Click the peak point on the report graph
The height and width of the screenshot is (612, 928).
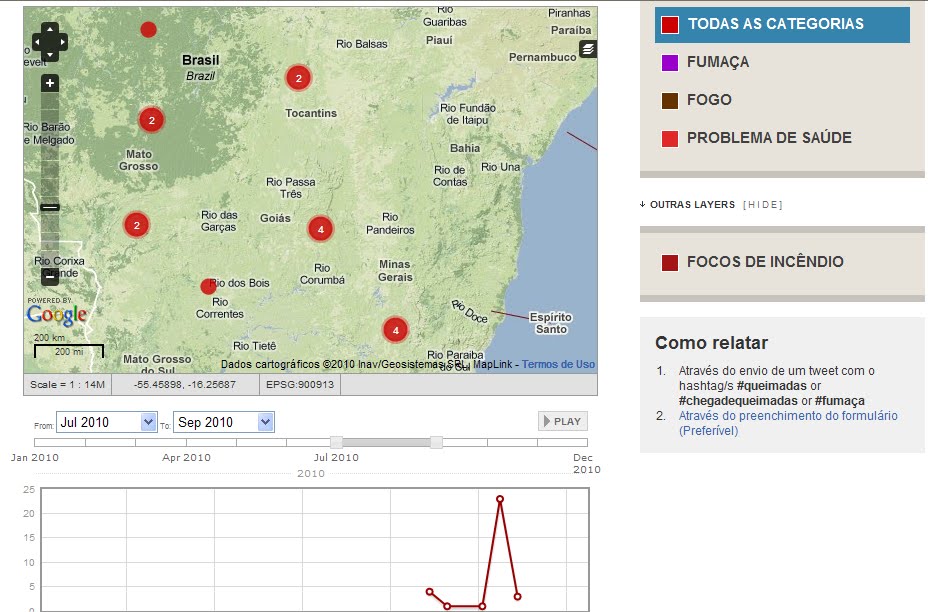tap(500, 498)
